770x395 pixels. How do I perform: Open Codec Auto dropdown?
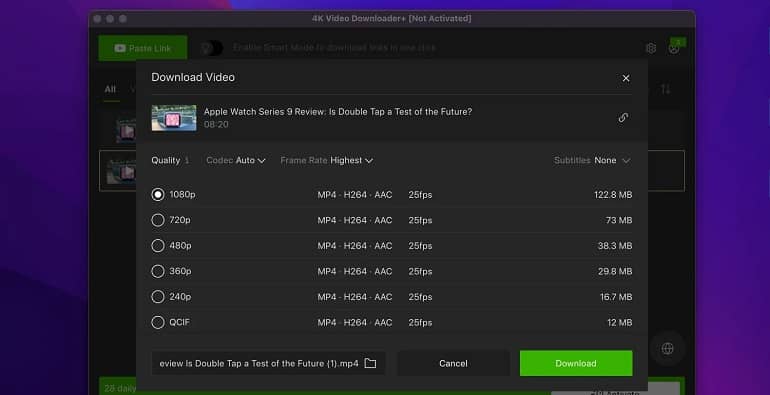tap(236, 160)
